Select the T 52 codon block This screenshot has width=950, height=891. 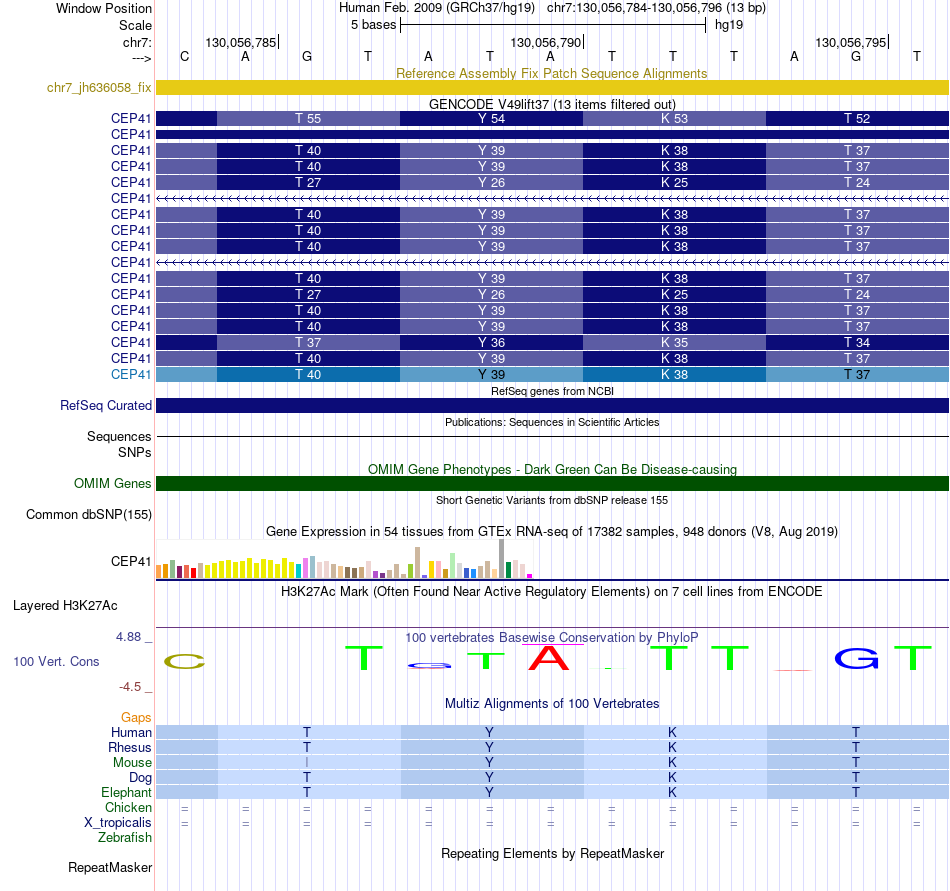(857, 119)
